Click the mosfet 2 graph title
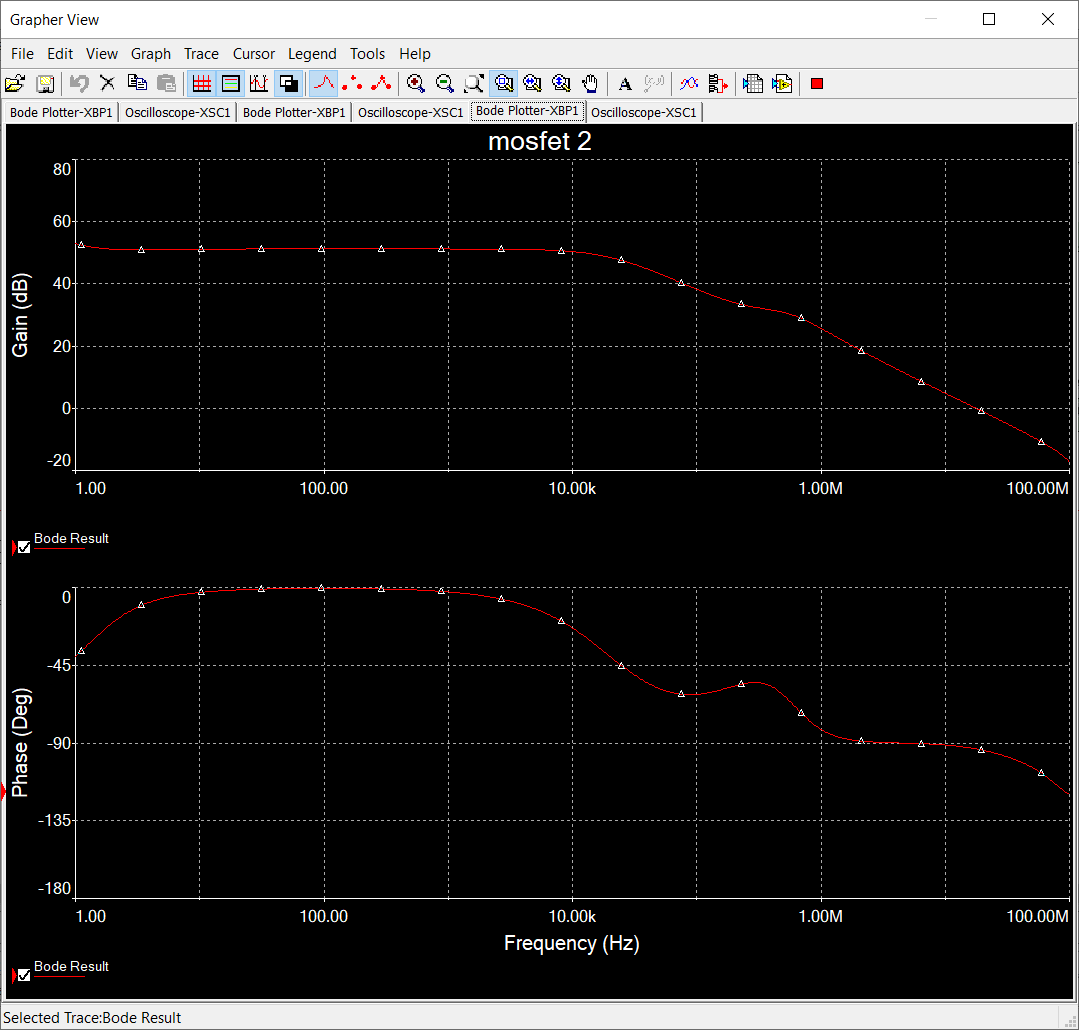Image resolution: width=1079 pixels, height=1030 pixels. (x=540, y=141)
